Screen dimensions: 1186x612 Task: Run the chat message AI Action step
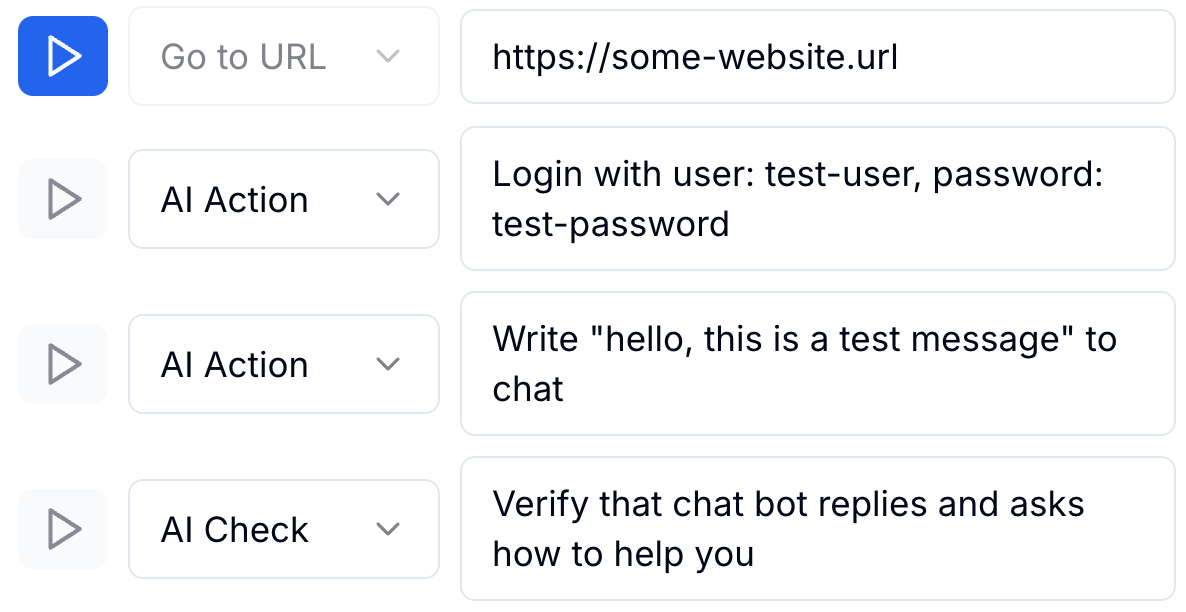63,364
